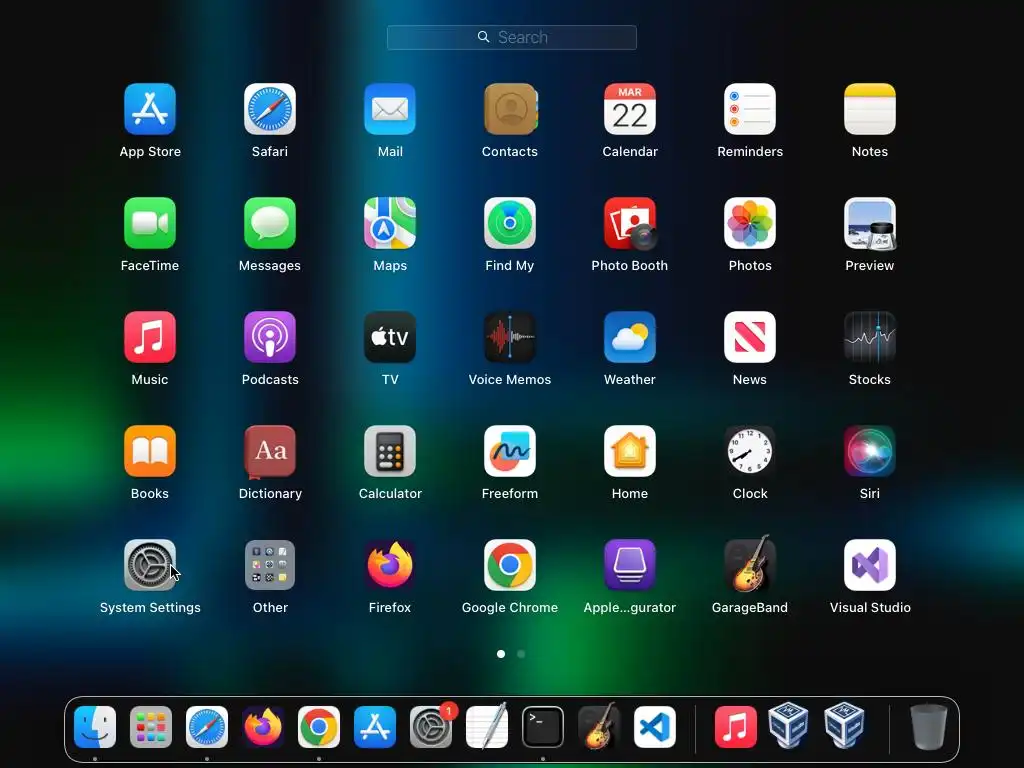Open Finder in the Dock
The height and width of the screenshot is (768, 1024).
pyautogui.click(x=95, y=727)
